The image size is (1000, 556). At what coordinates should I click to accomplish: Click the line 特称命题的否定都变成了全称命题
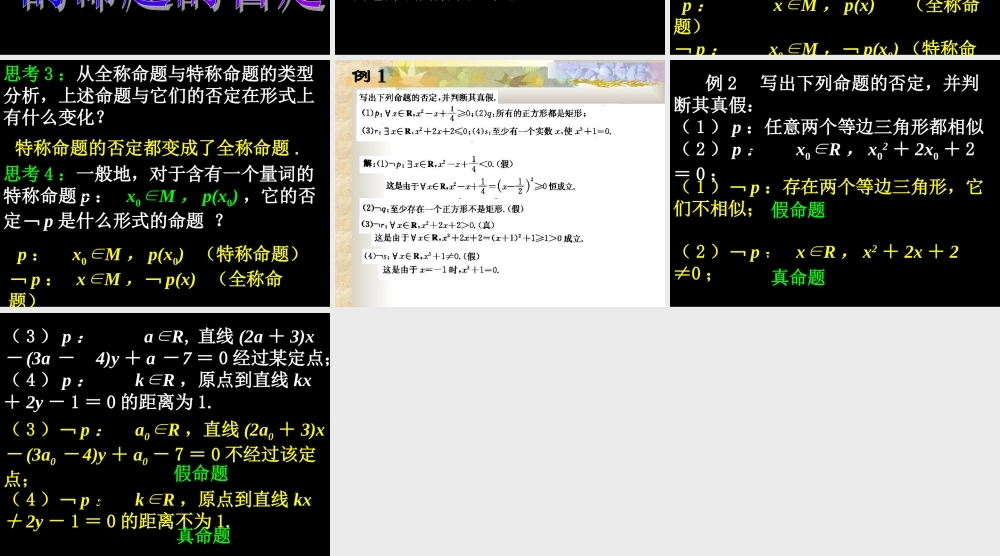click(x=157, y=148)
